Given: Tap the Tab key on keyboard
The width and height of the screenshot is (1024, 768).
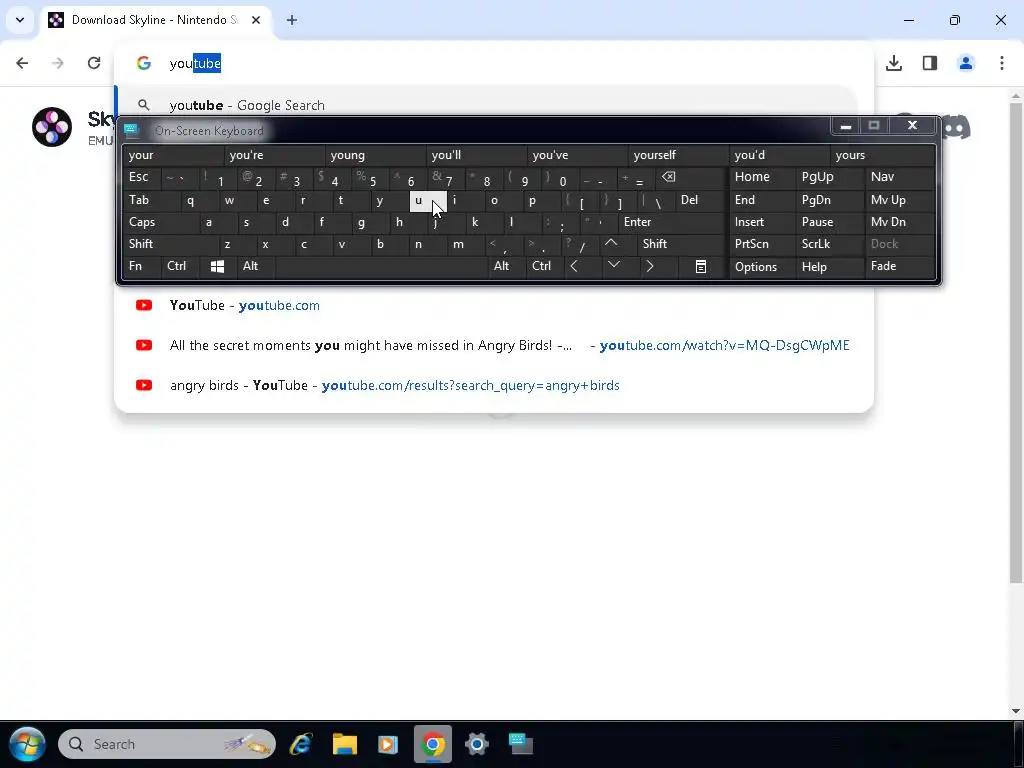Looking at the screenshot, I should (x=151, y=200).
